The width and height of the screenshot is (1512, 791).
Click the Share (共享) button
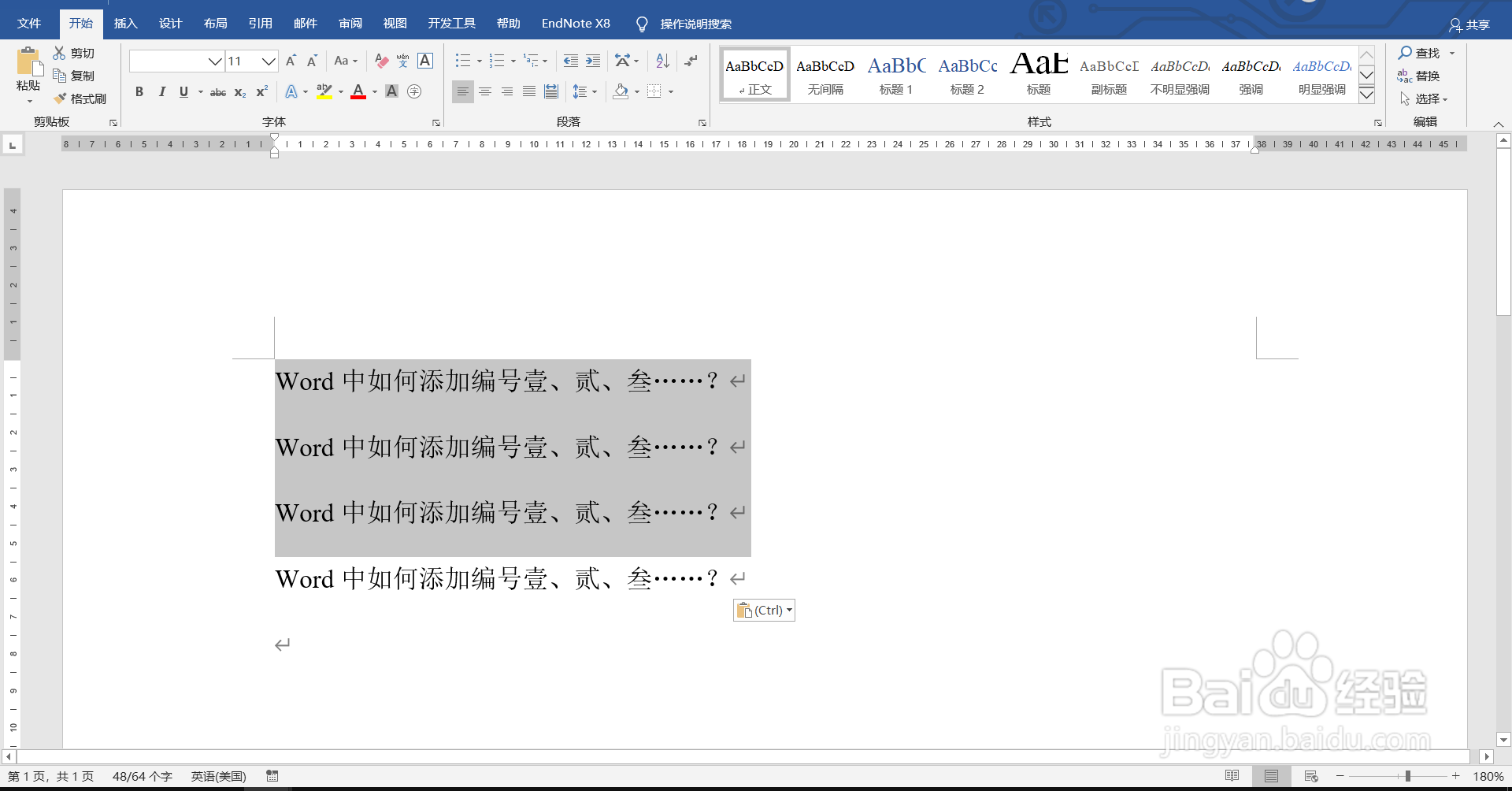coord(1469,24)
